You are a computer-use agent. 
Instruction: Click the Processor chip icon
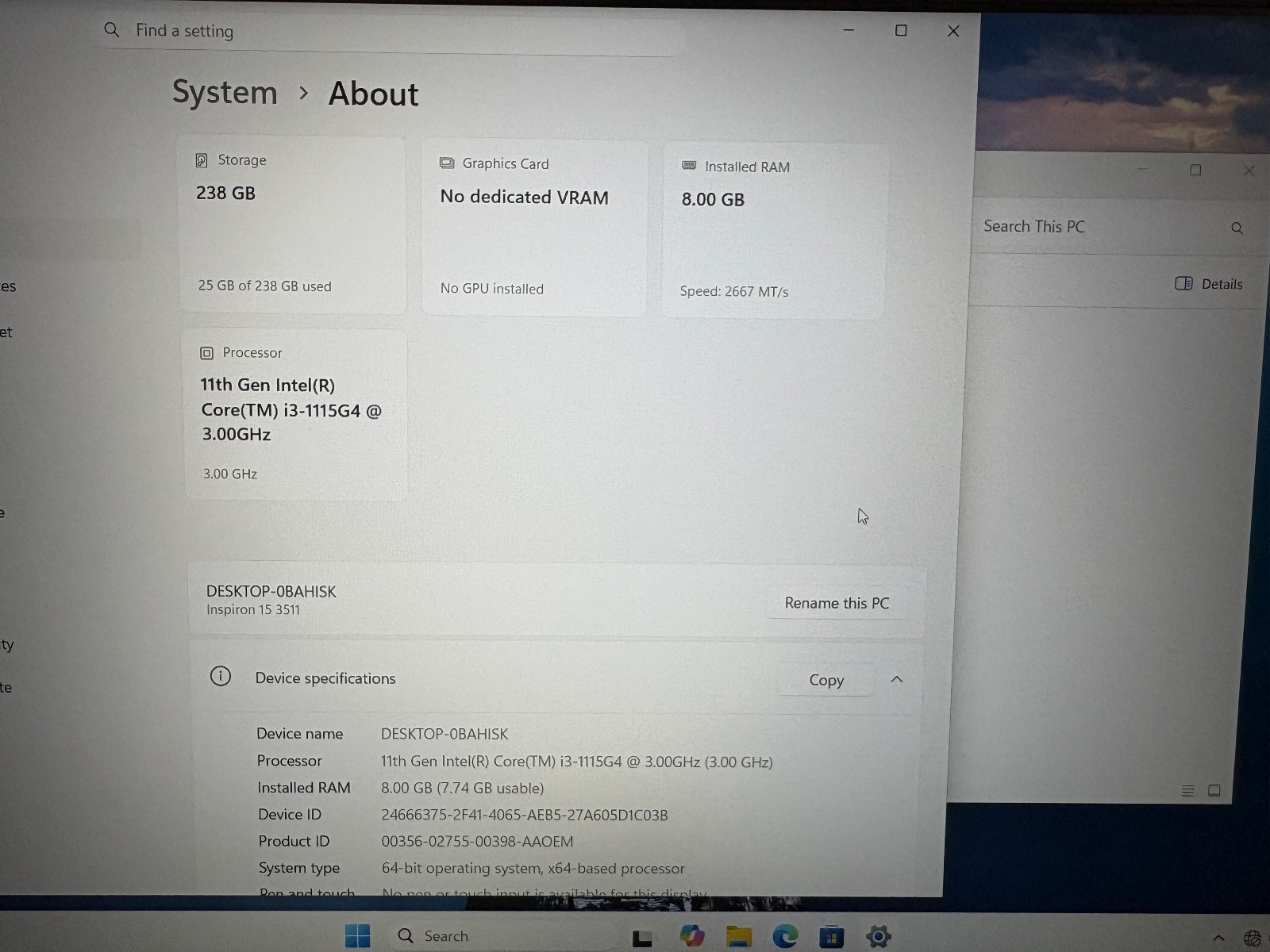[206, 353]
